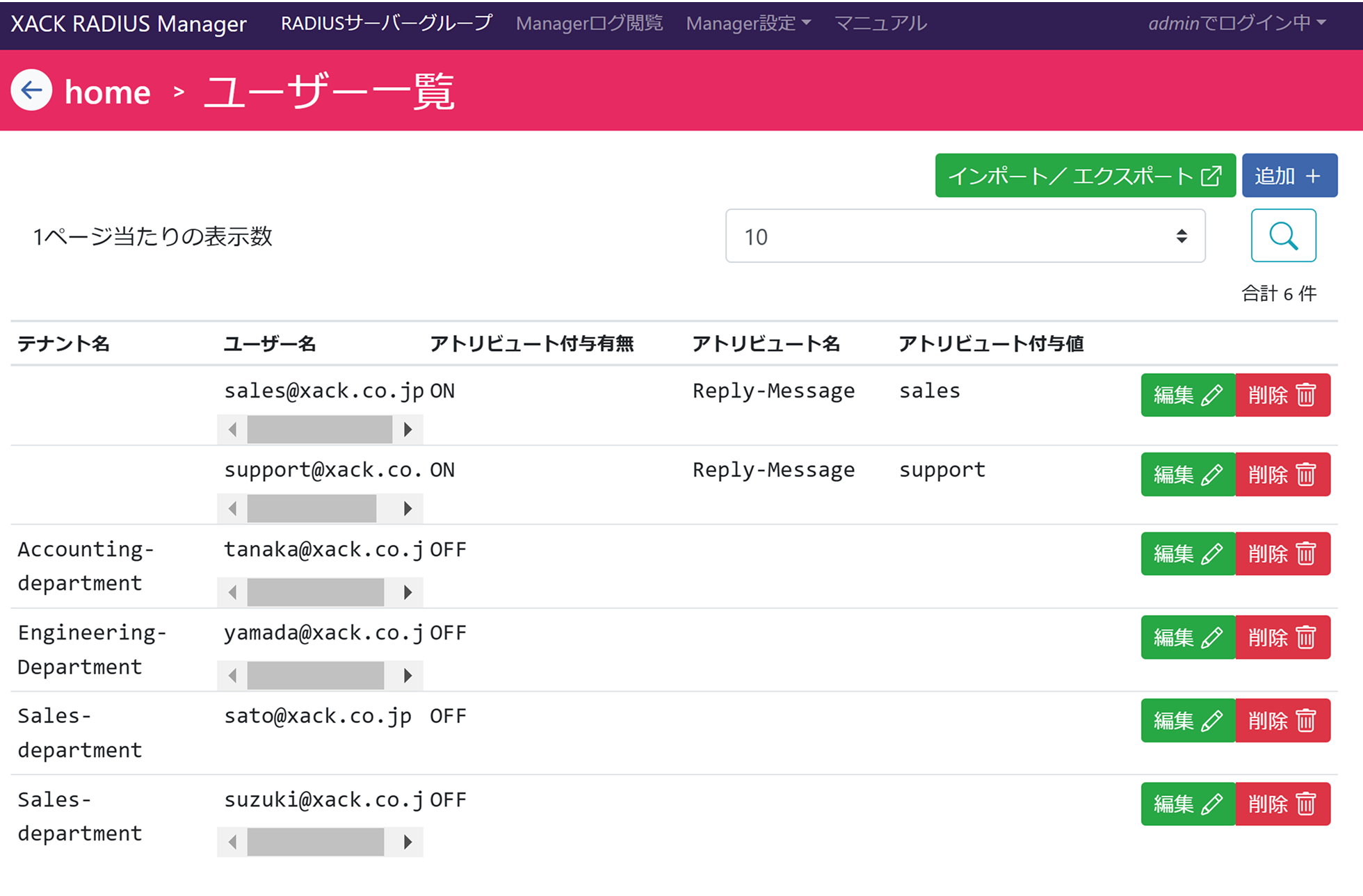Delete the sato@xack.co.jp user
The height and width of the screenshot is (896, 1363).
tap(1283, 720)
